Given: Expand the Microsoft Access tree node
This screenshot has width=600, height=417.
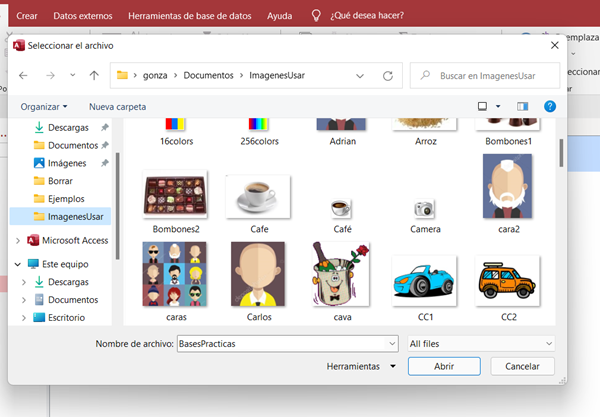Looking at the screenshot, I should point(18,241).
